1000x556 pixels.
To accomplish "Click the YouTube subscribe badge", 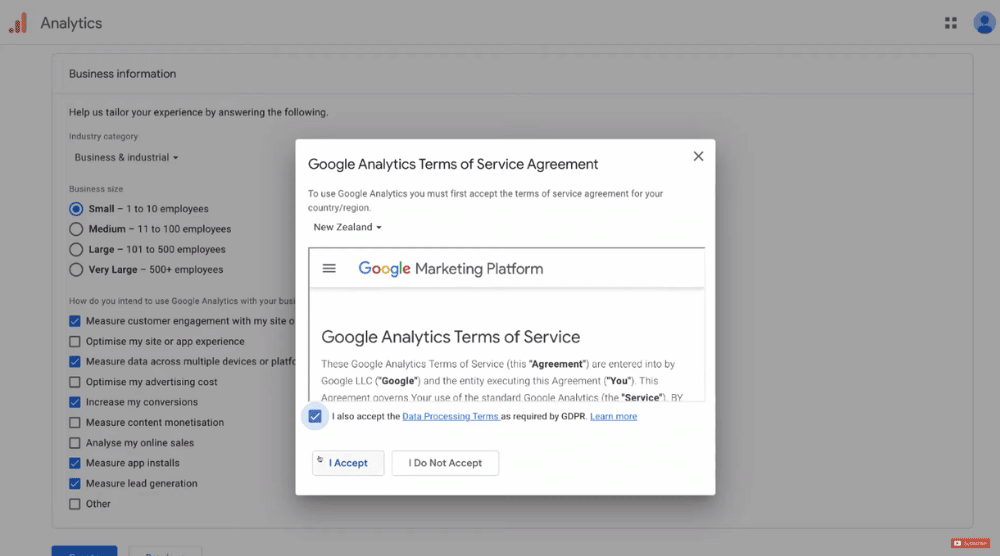I will (x=970, y=543).
